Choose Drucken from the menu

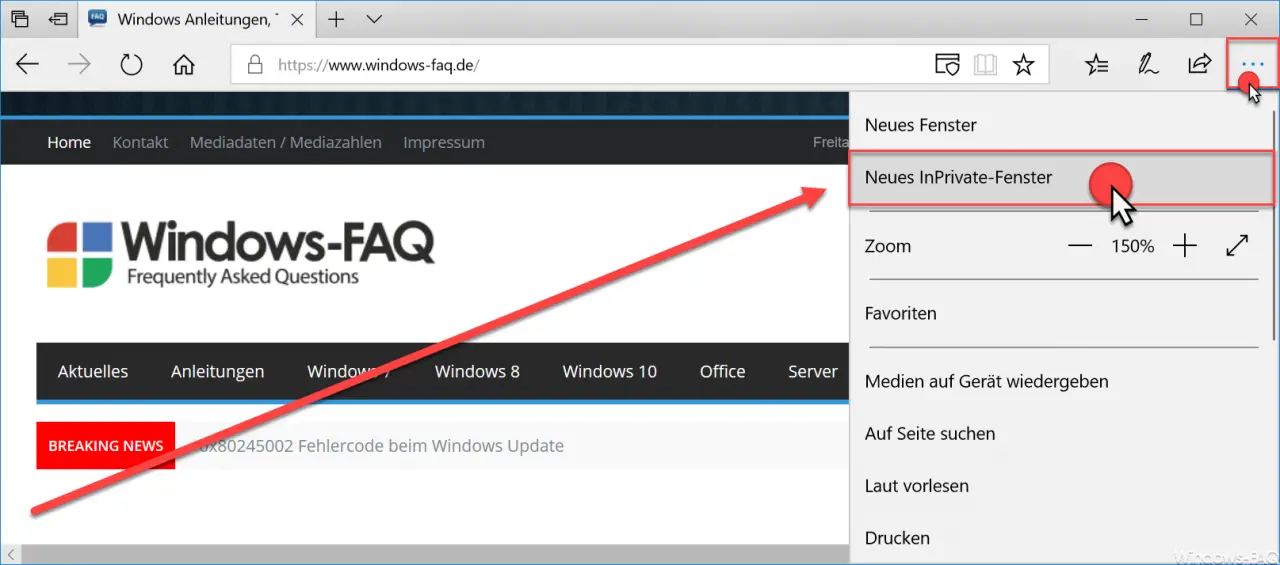1063,538
